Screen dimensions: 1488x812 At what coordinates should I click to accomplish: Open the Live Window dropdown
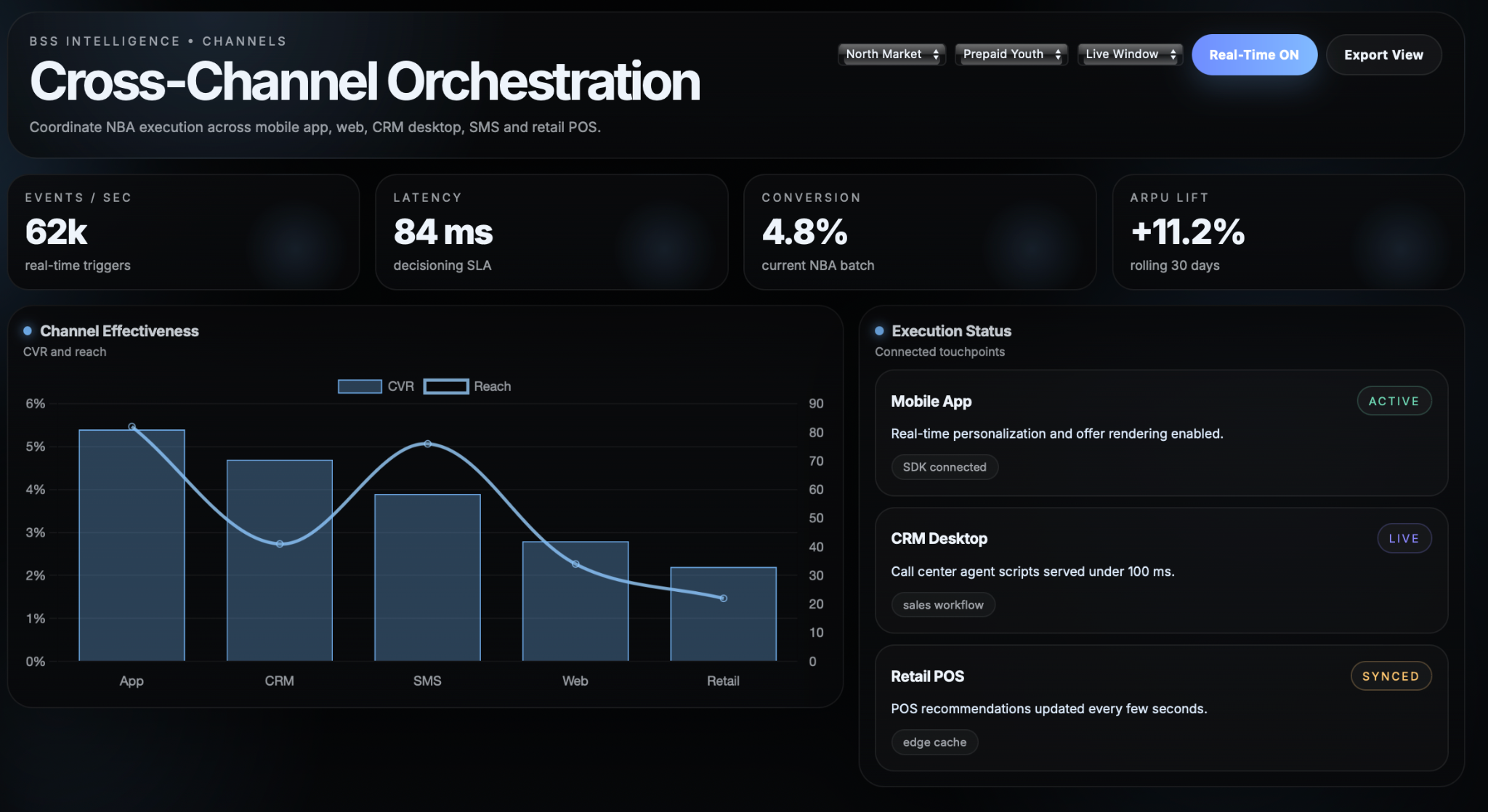pos(1130,54)
